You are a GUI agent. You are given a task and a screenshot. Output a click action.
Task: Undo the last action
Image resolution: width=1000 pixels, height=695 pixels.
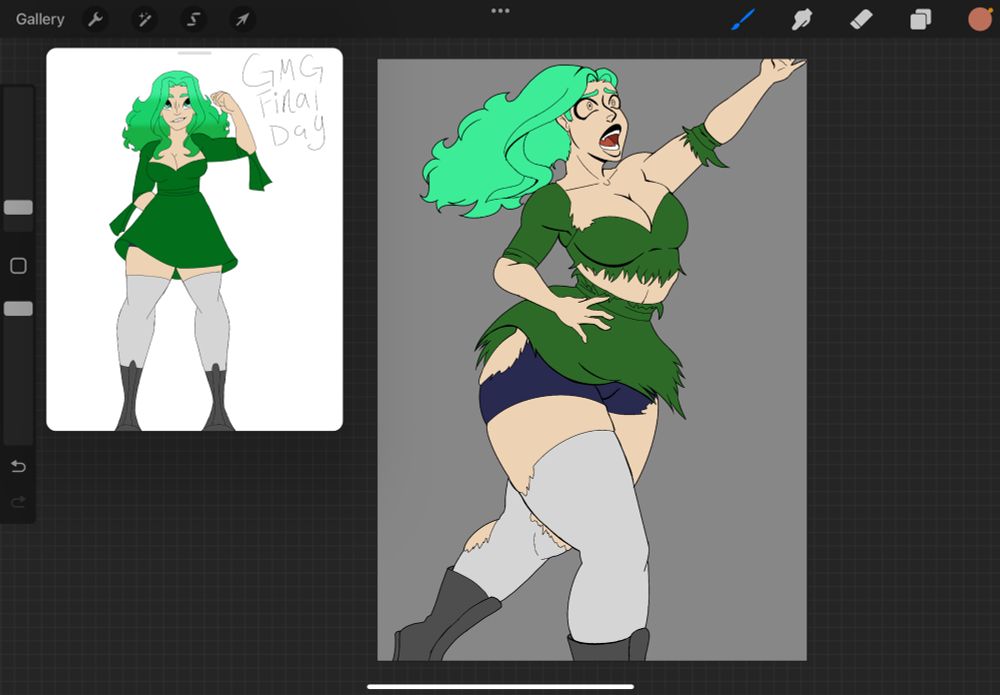pyautogui.click(x=18, y=467)
